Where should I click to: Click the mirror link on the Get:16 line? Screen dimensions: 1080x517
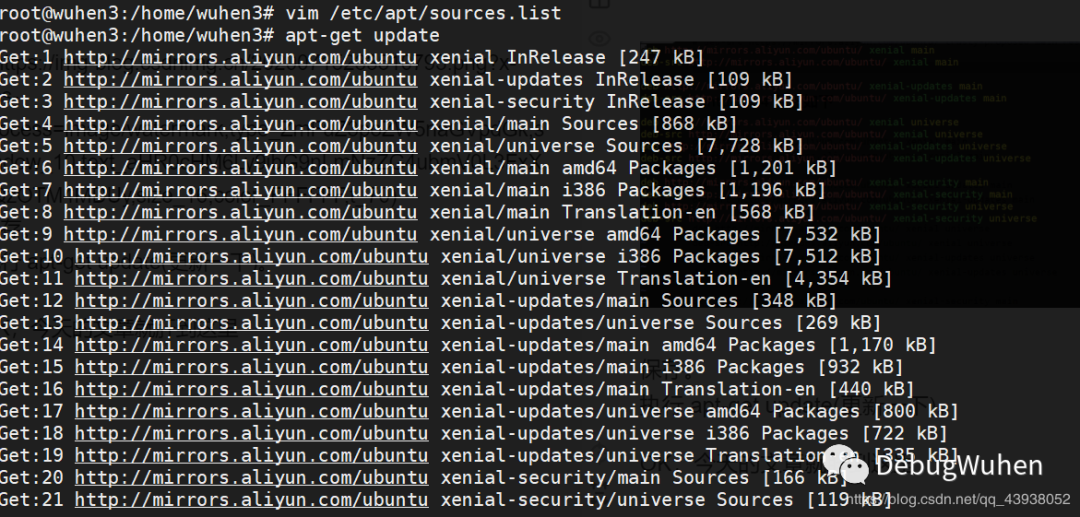click(x=251, y=389)
